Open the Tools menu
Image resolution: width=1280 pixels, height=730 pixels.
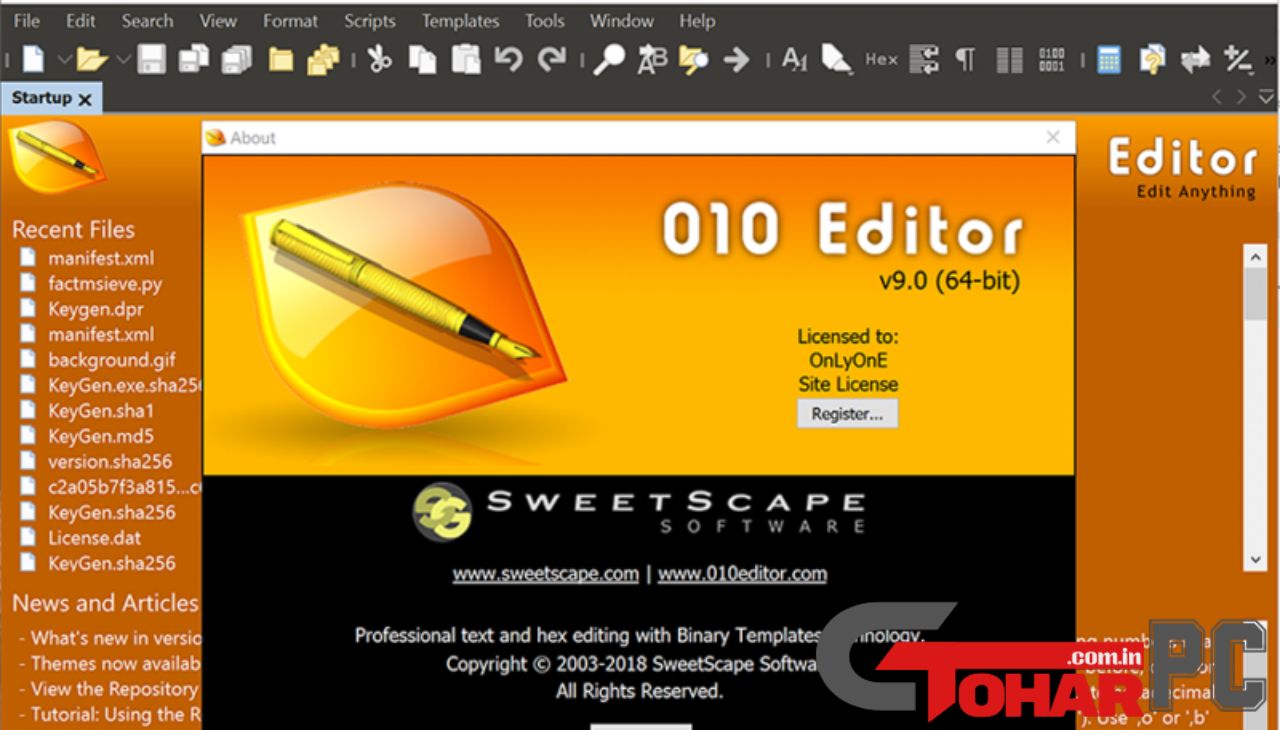[x=545, y=20]
